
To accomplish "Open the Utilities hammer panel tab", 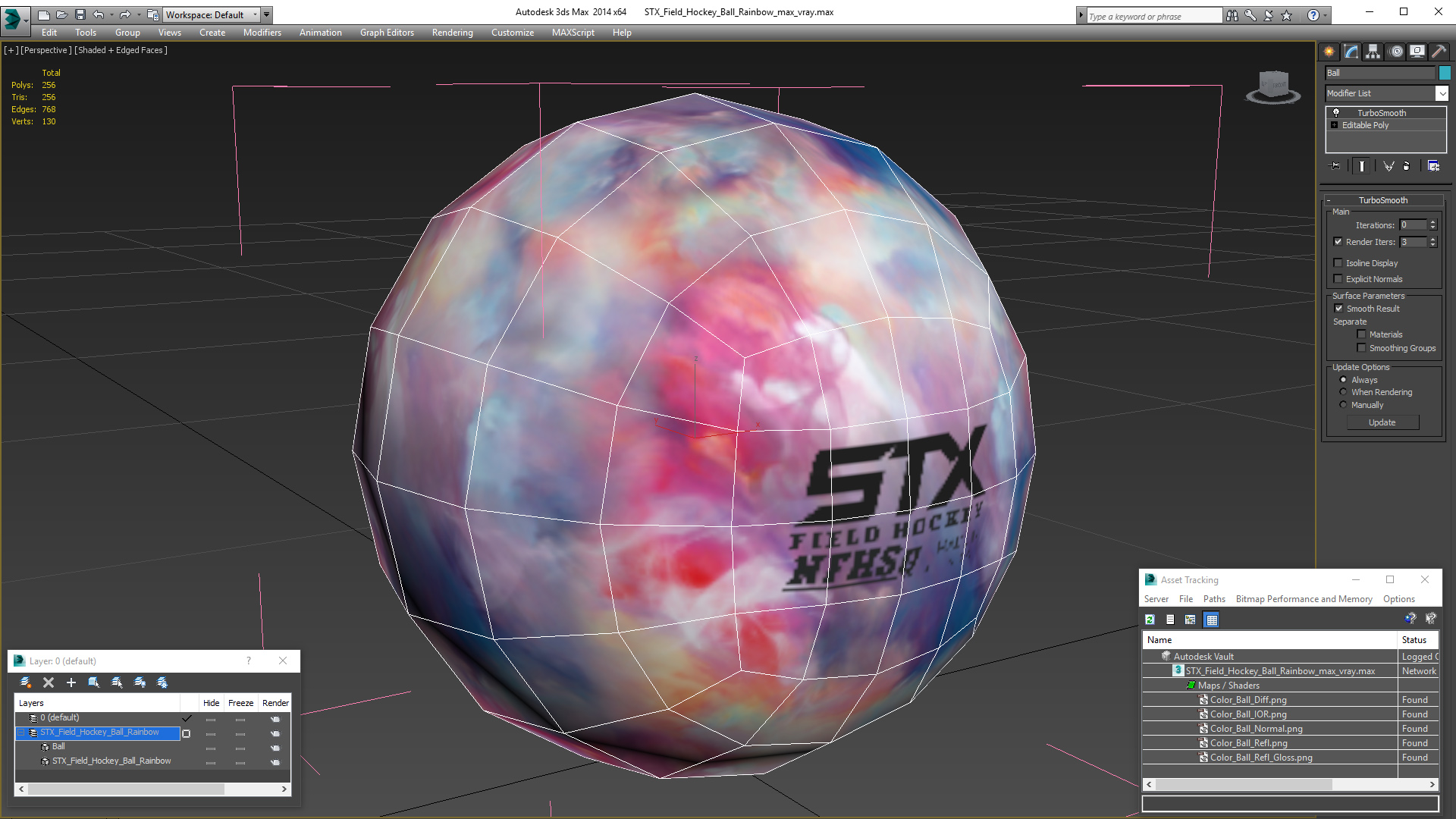I will tap(1439, 52).
